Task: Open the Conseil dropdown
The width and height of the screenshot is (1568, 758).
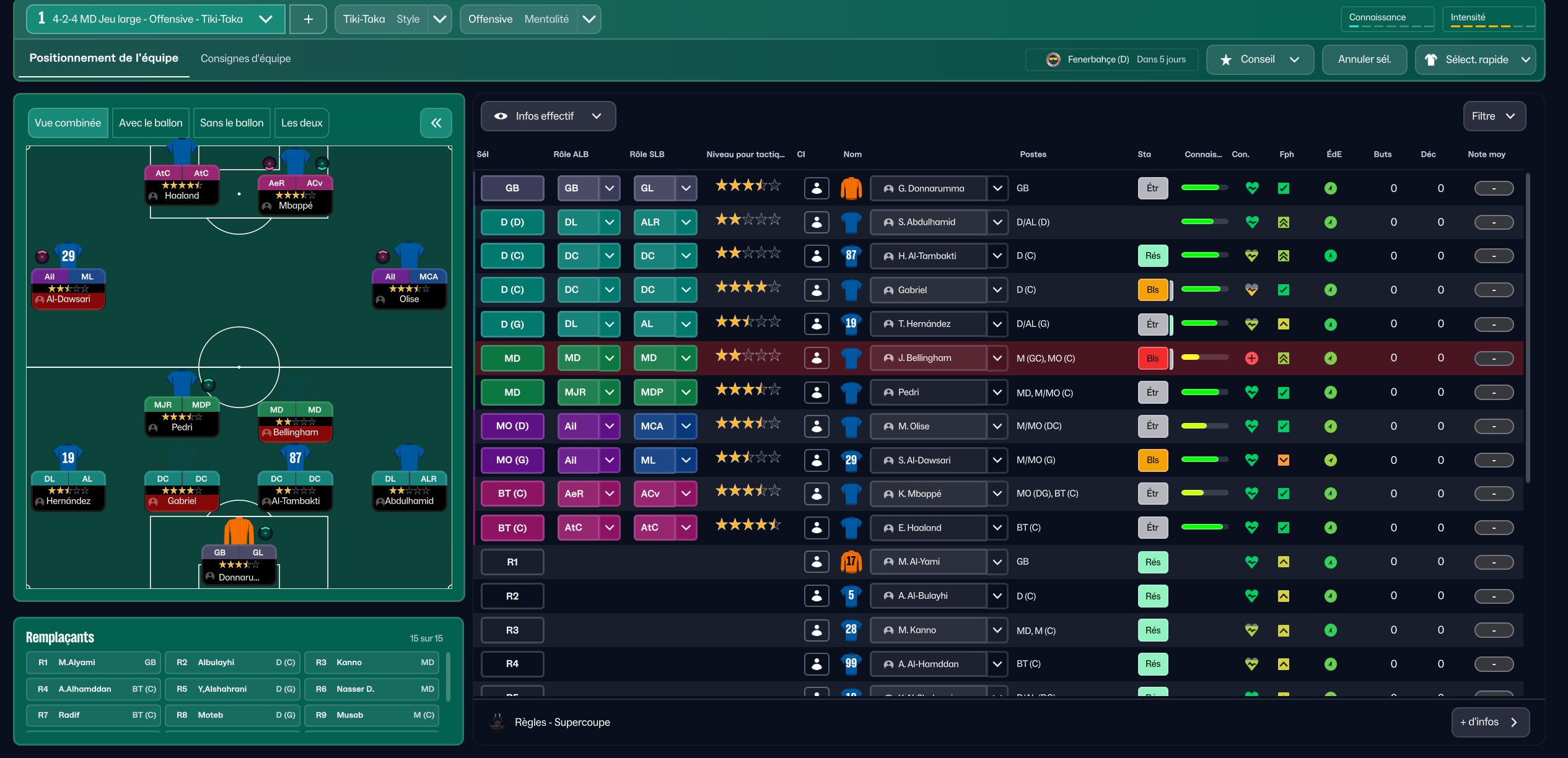Action: pyautogui.click(x=1260, y=59)
